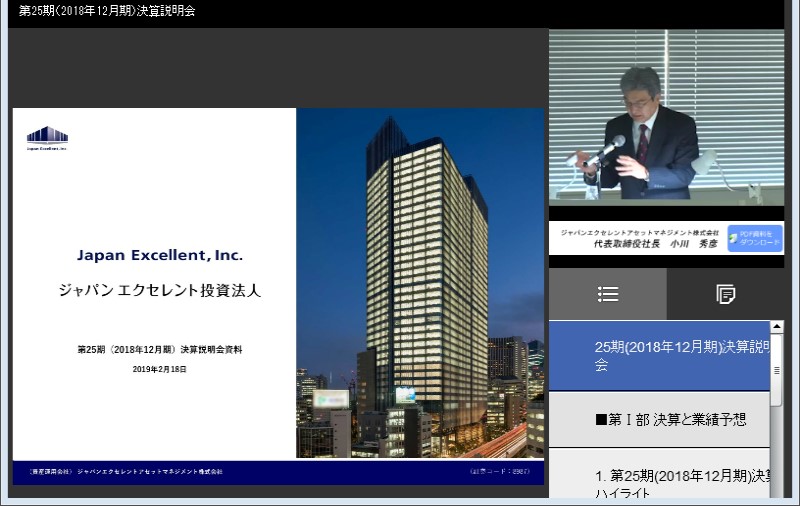Select chapter 25期(2018年12月期)決算説明会

tap(659, 356)
